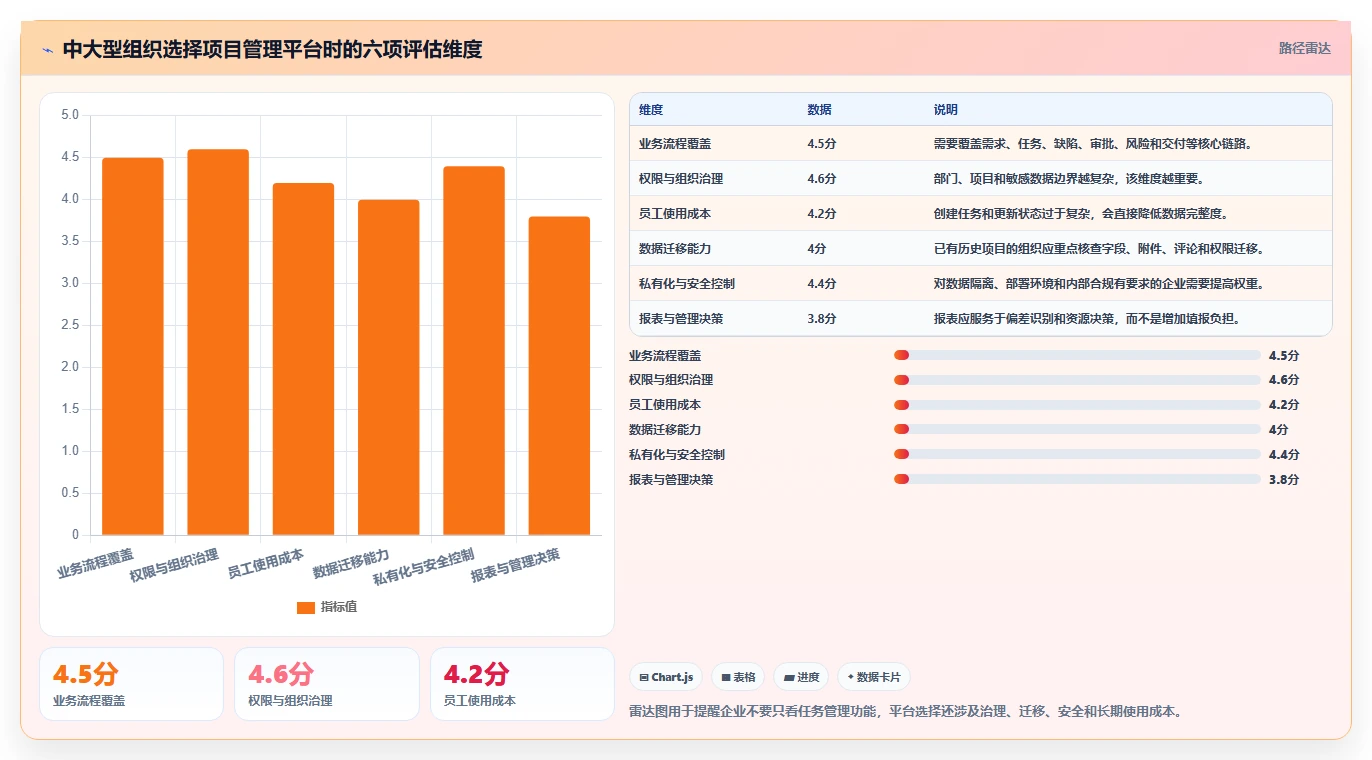Click the icon inside the 表格 chip
The image size is (1372, 760).
(x=726, y=677)
